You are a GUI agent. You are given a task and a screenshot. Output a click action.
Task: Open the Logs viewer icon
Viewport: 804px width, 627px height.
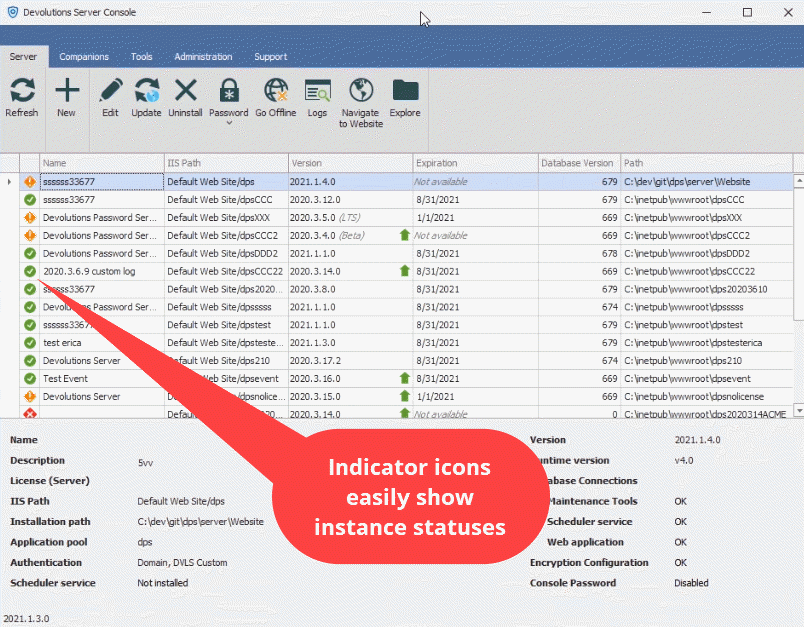click(317, 91)
